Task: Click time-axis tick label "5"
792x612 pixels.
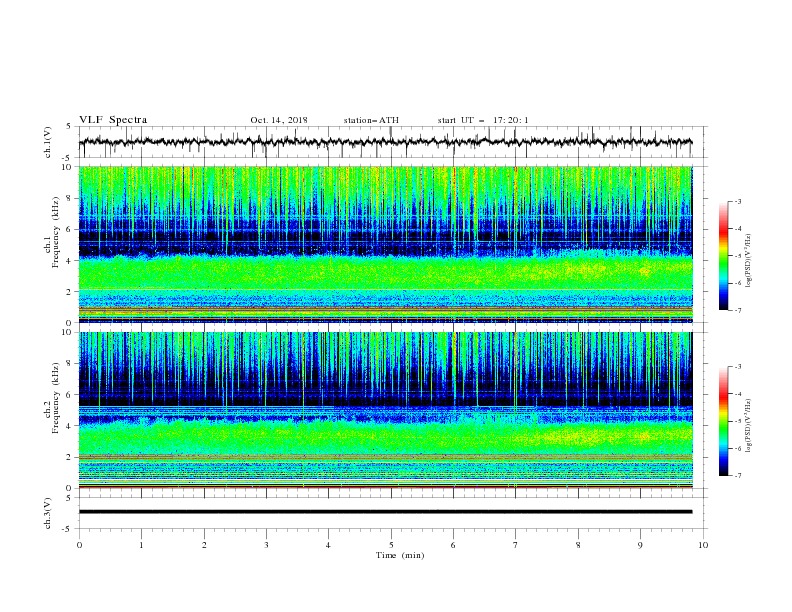Action: [x=391, y=545]
